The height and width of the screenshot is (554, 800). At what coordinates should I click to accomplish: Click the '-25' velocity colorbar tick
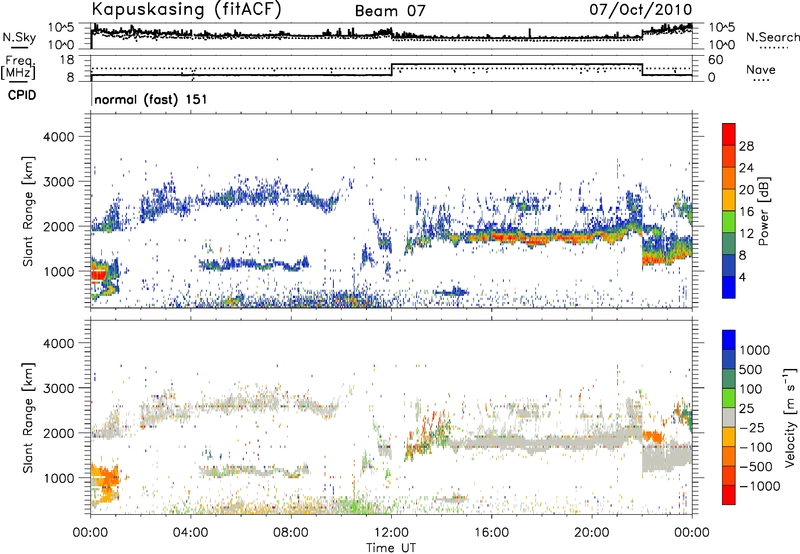pos(755,427)
